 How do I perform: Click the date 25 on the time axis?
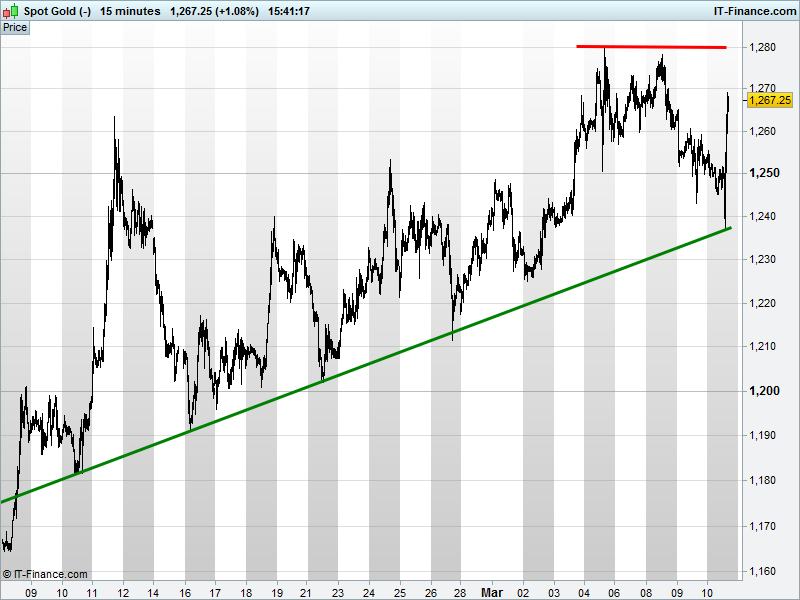click(x=400, y=593)
